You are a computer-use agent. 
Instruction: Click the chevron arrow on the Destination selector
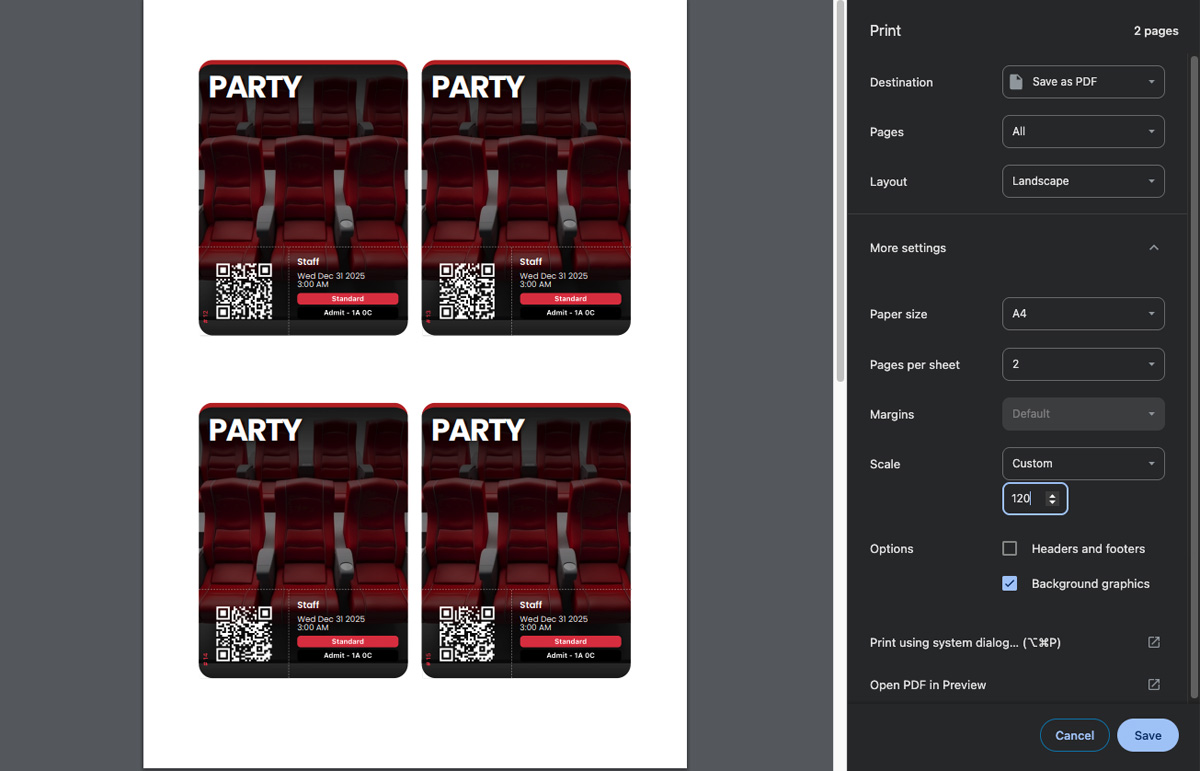pos(1152,82)
